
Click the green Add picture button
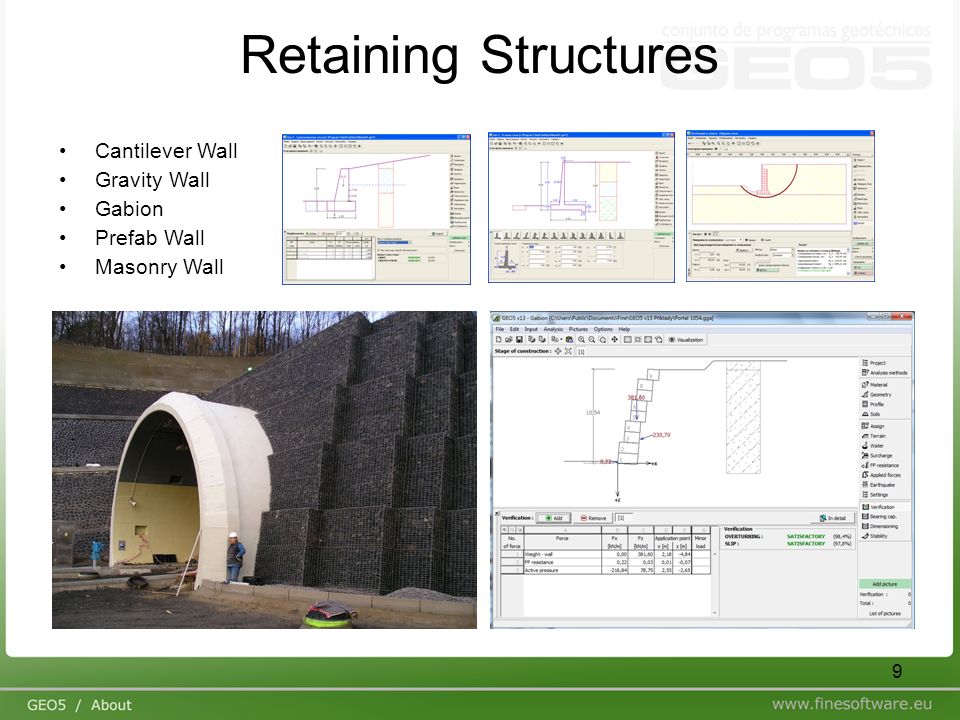(885, 584)
